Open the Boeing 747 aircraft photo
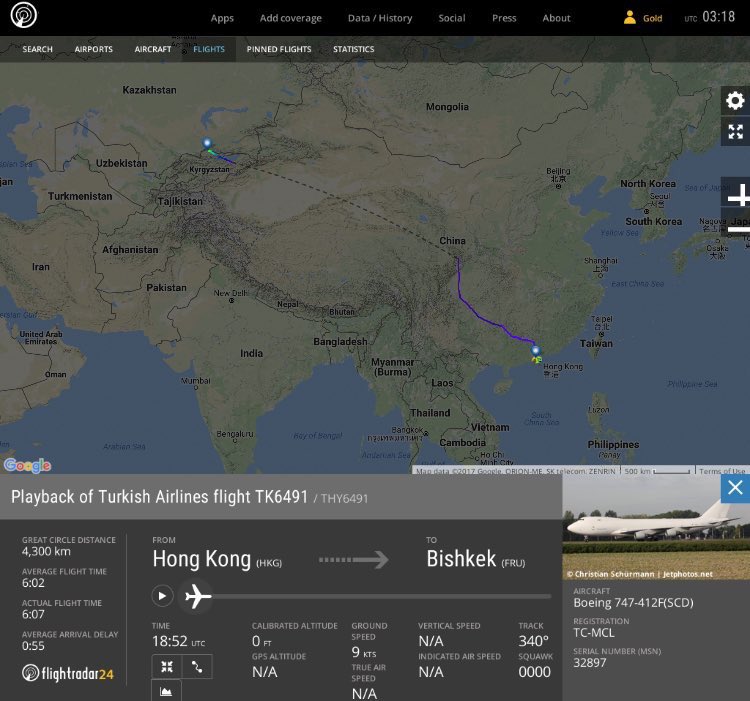The height and width of the screenshot is (701, 750). pos(656,527)
